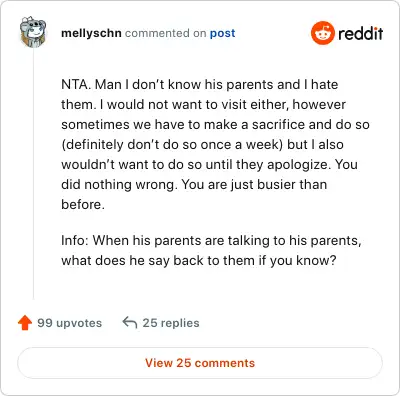Click the orange Reddit Snoo logo

pos(322,33)
